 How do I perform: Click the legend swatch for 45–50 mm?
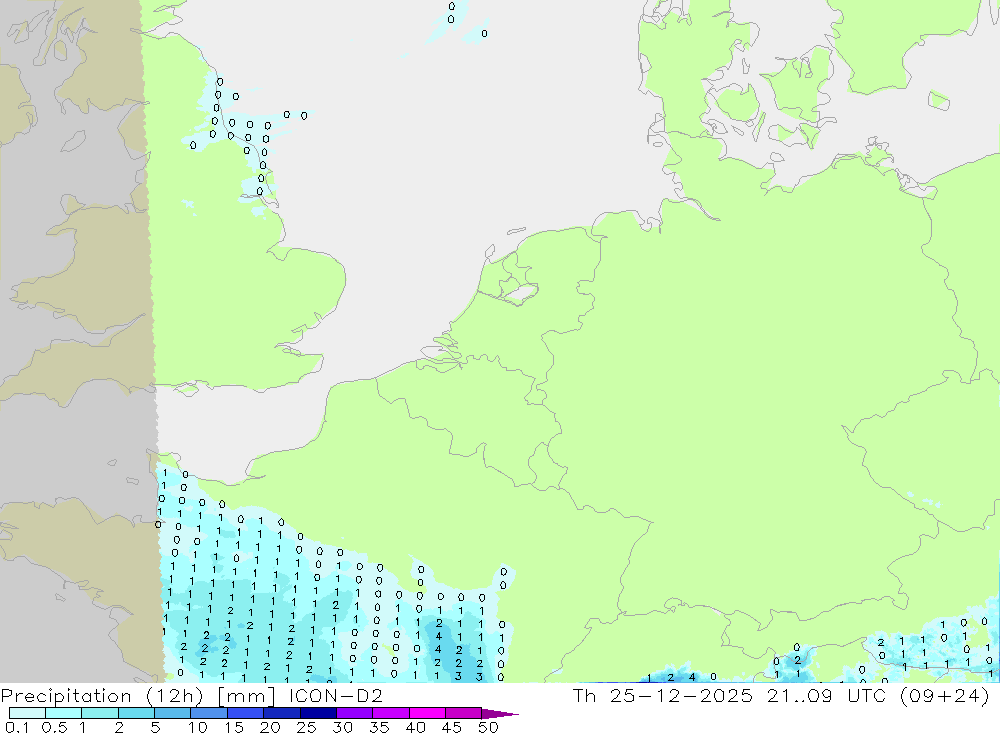(x=464, y=713)
